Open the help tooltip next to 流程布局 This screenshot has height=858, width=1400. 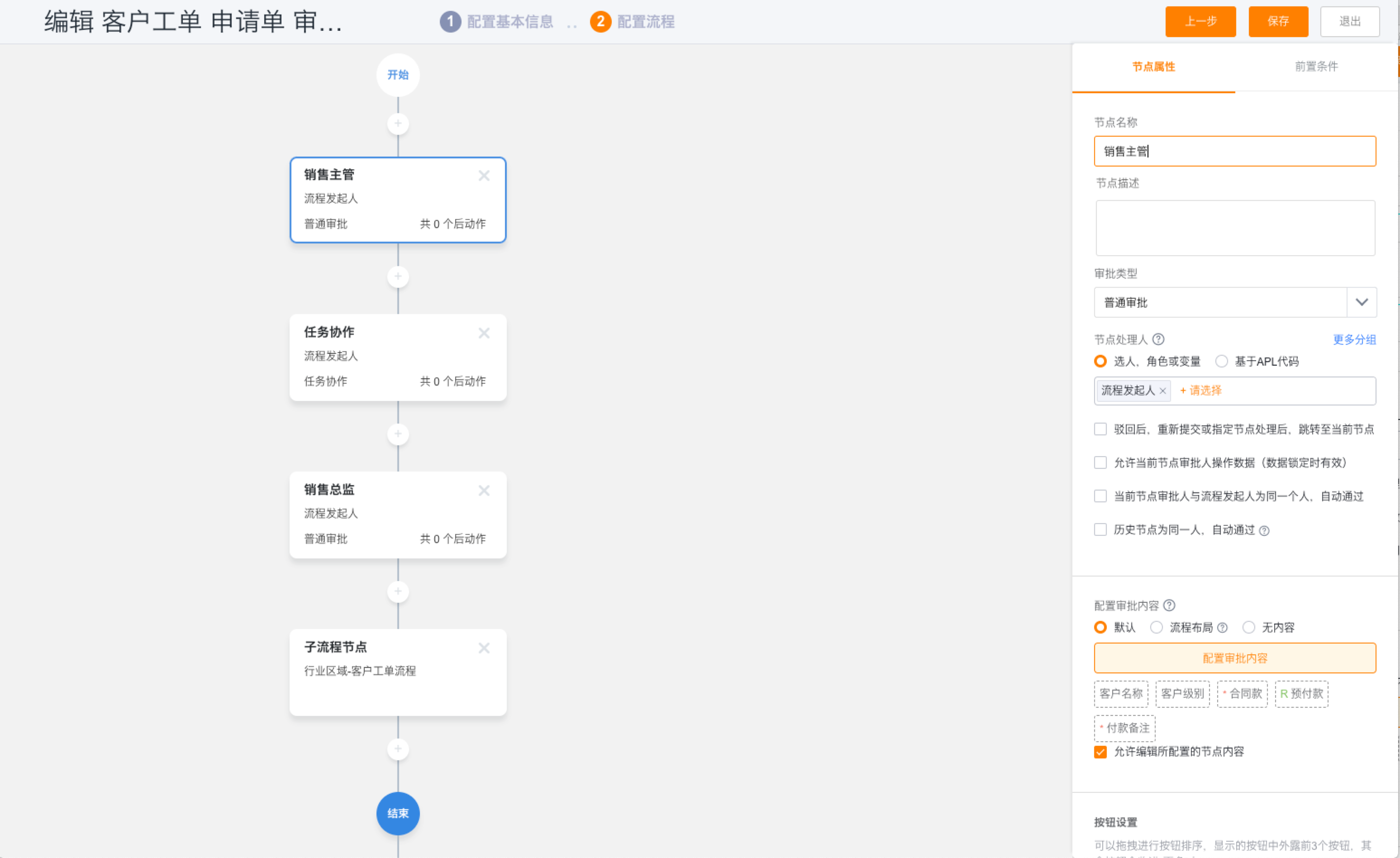tap(1223, 627)
